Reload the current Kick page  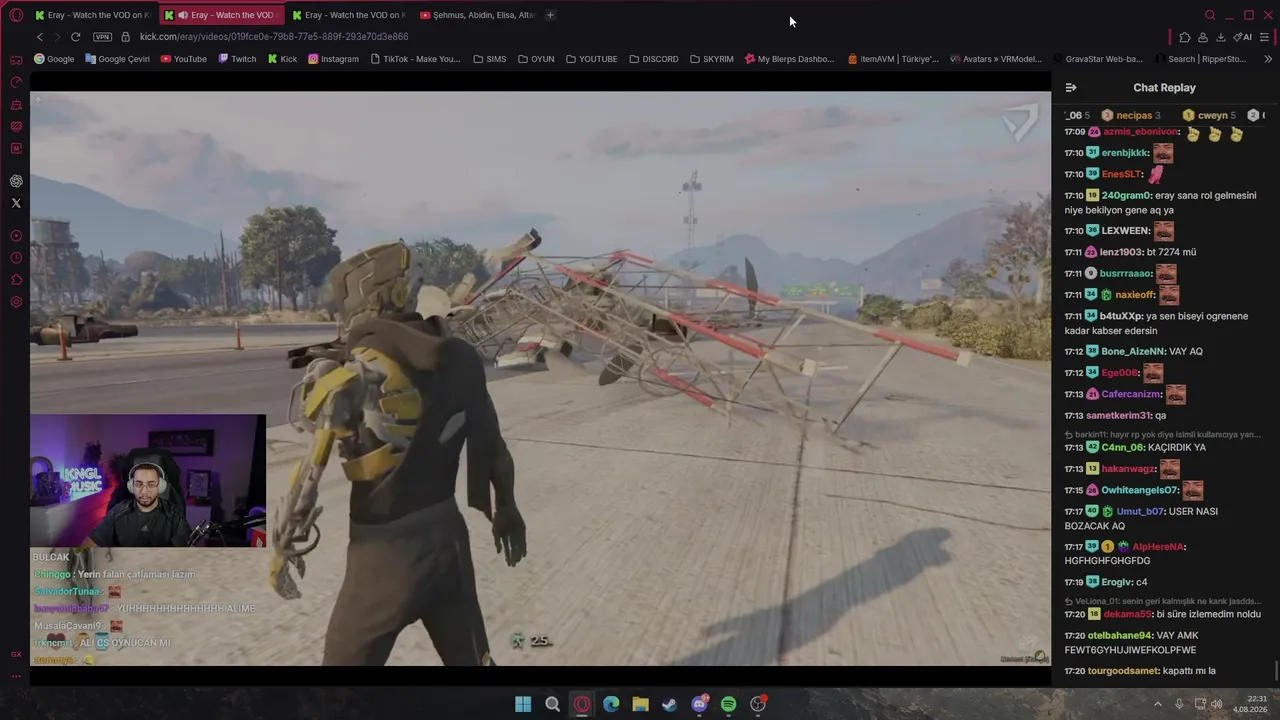(75, 37)
